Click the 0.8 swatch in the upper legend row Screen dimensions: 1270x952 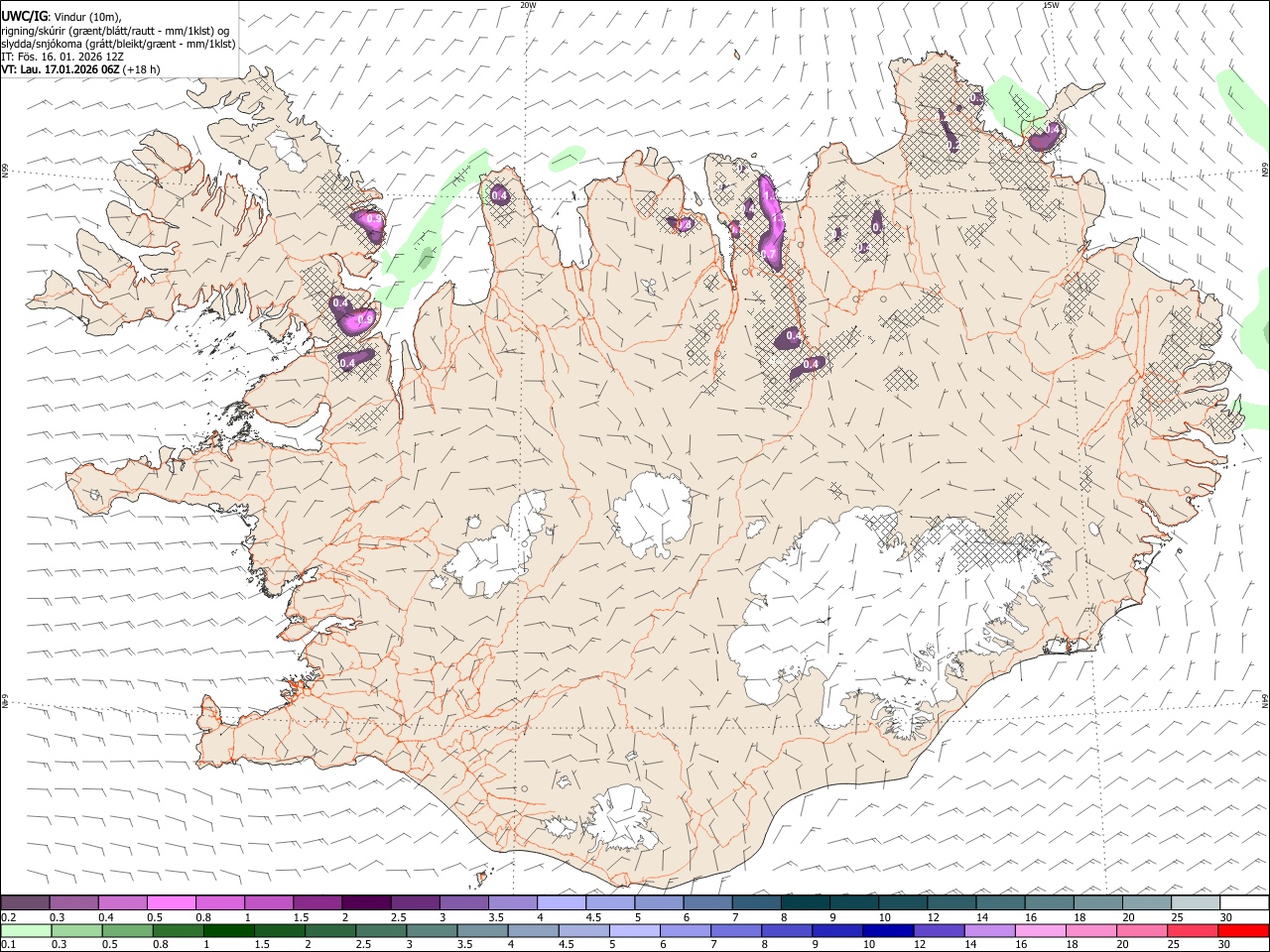pyautogui.click(x=219, y=902)
